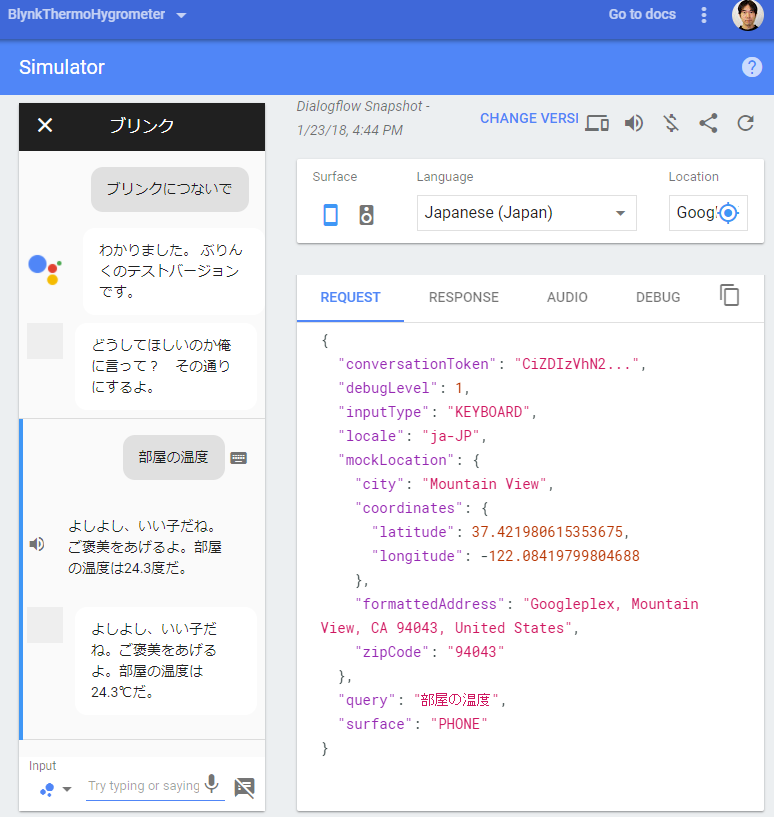Image resolution: width=774 pixels, height=817 pixels.
Task: Click the "ja-JP" locale value
Action: [450, 436]
